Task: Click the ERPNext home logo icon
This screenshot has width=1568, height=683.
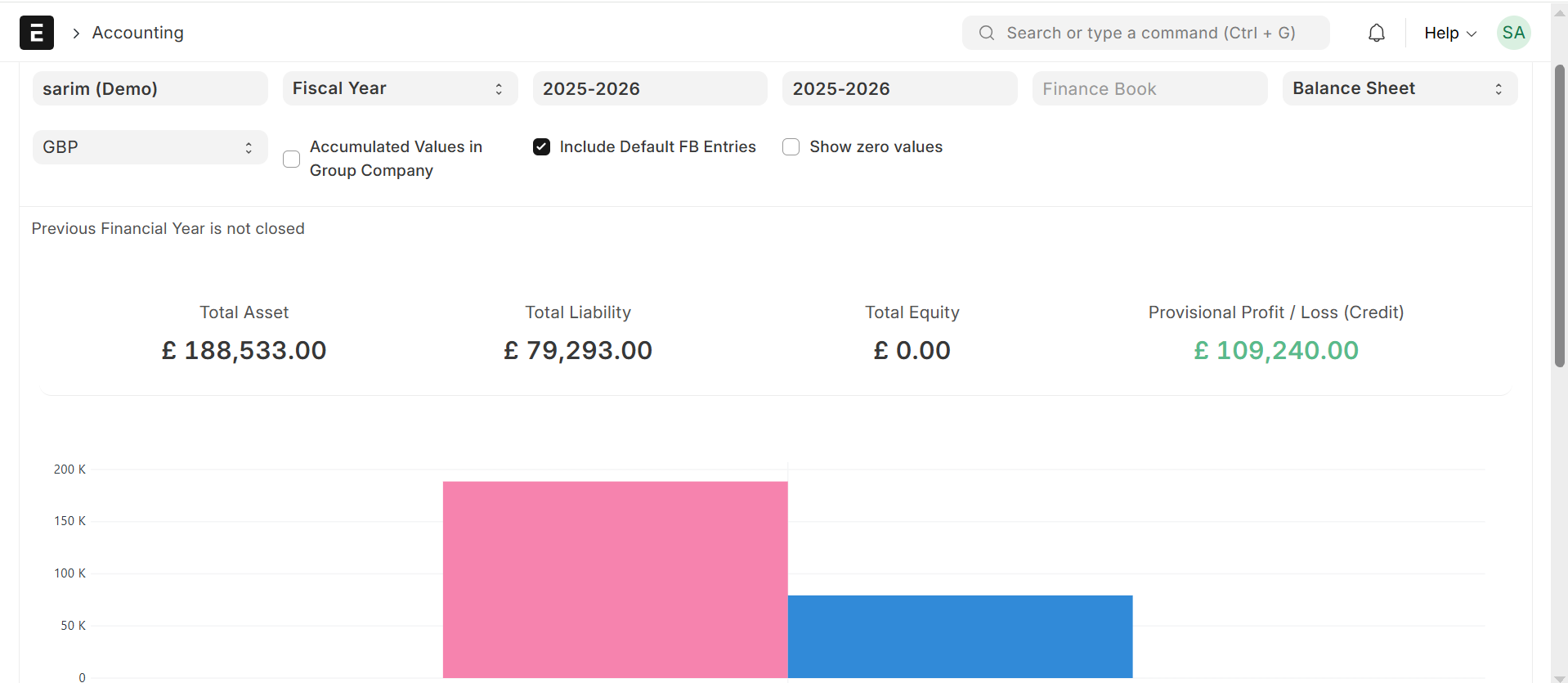Action: [x=37, y=33]
